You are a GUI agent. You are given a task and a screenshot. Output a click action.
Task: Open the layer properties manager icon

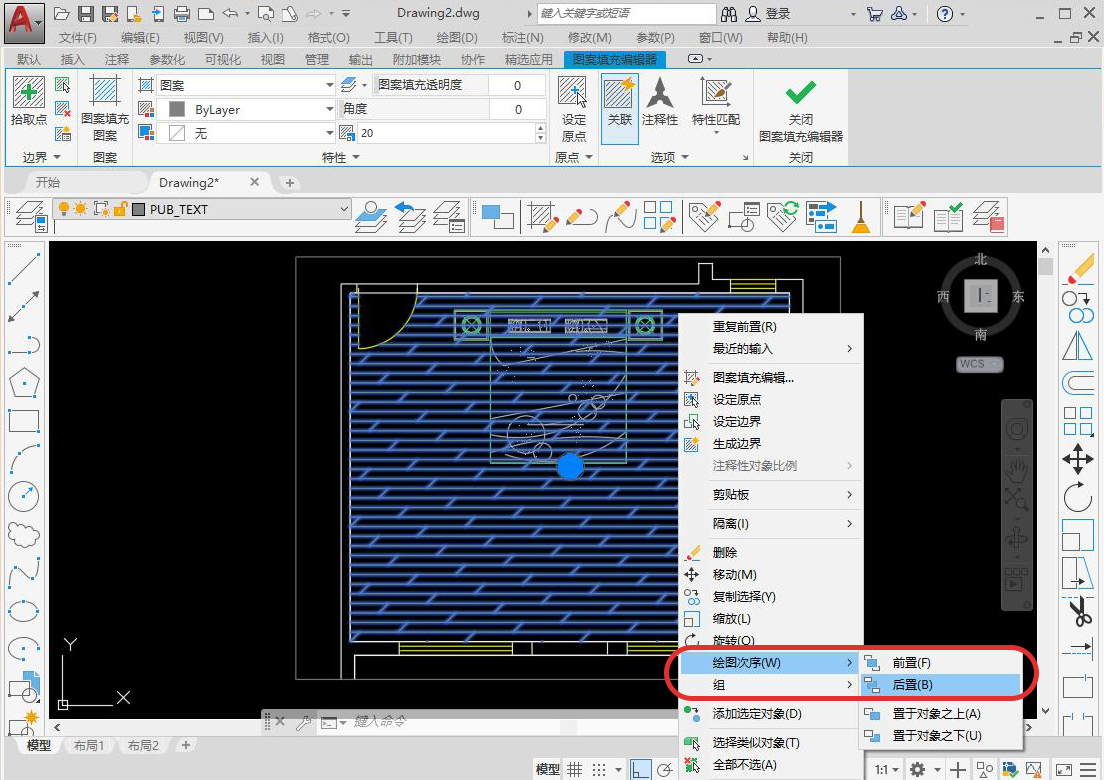click(31, 217)
